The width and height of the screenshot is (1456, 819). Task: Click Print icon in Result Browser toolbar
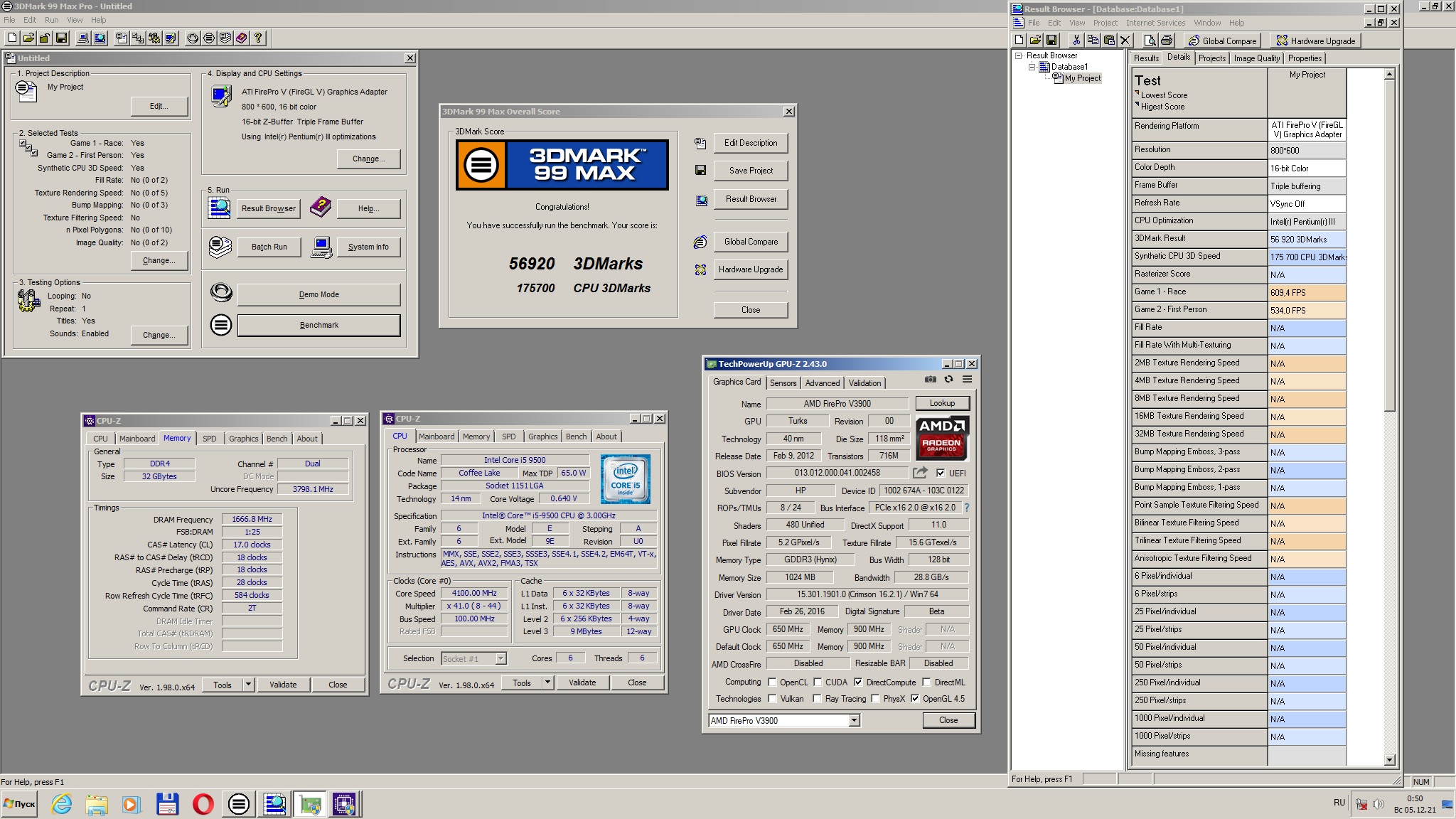(x=1167, y=41)
